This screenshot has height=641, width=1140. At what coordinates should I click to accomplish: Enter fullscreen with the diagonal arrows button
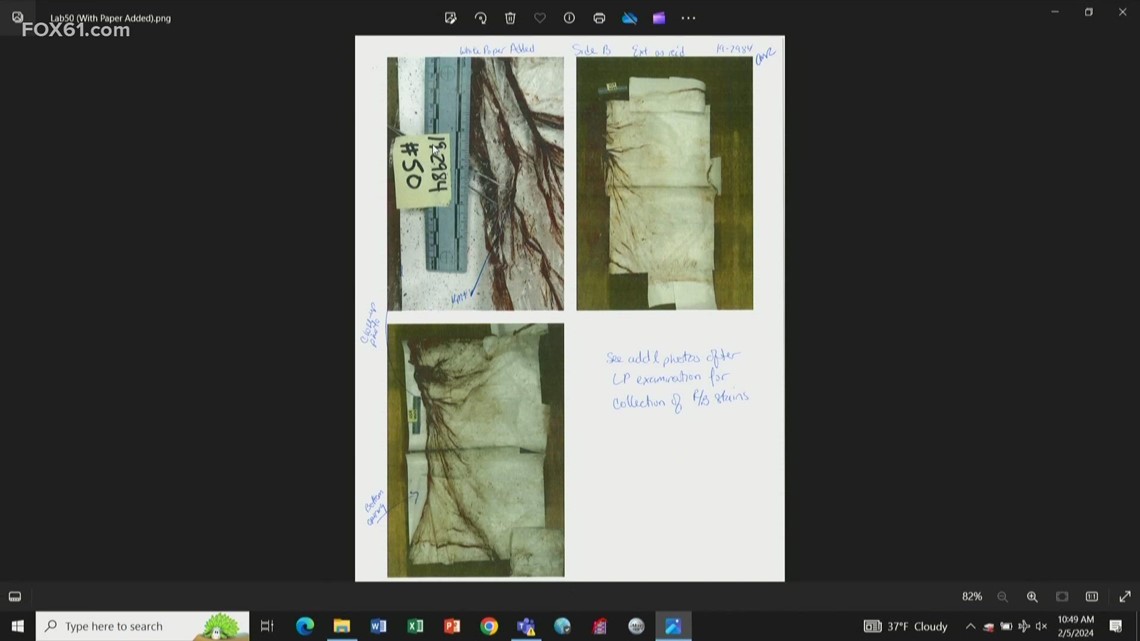1126,596
